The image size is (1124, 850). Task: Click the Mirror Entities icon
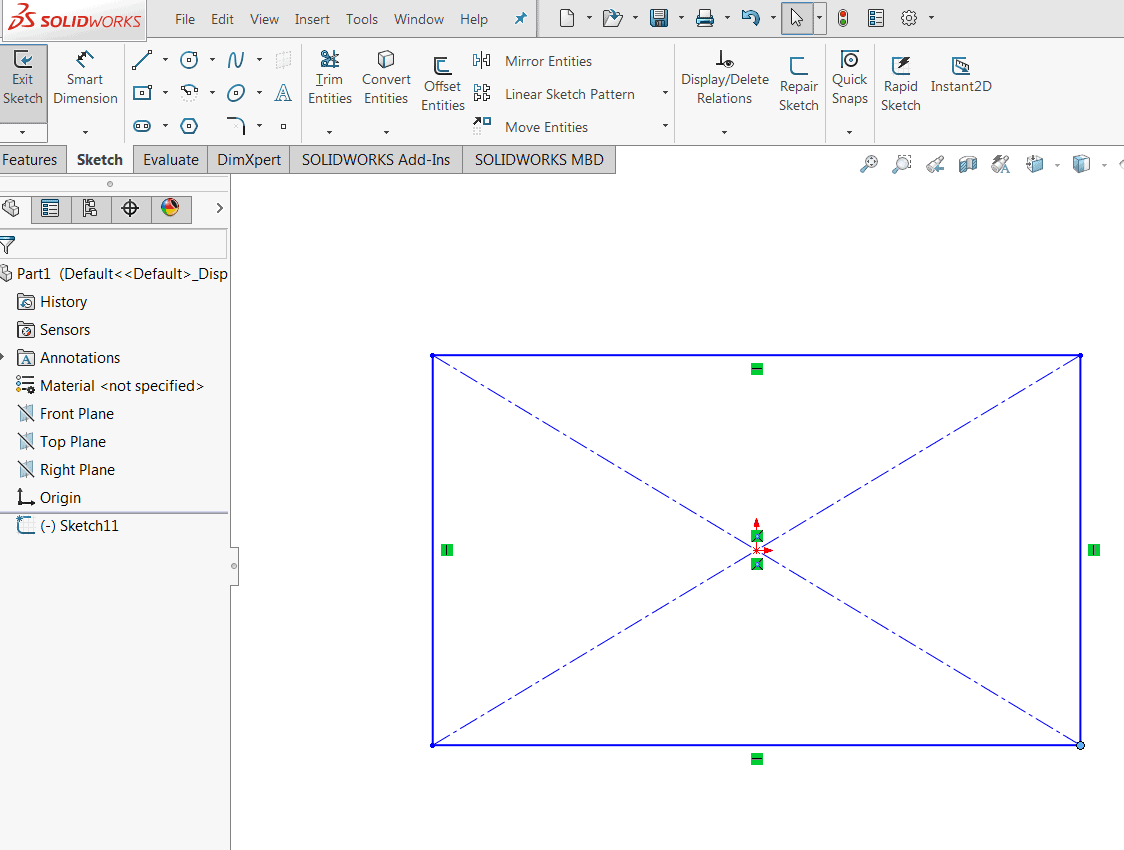[x=482, y=60]
